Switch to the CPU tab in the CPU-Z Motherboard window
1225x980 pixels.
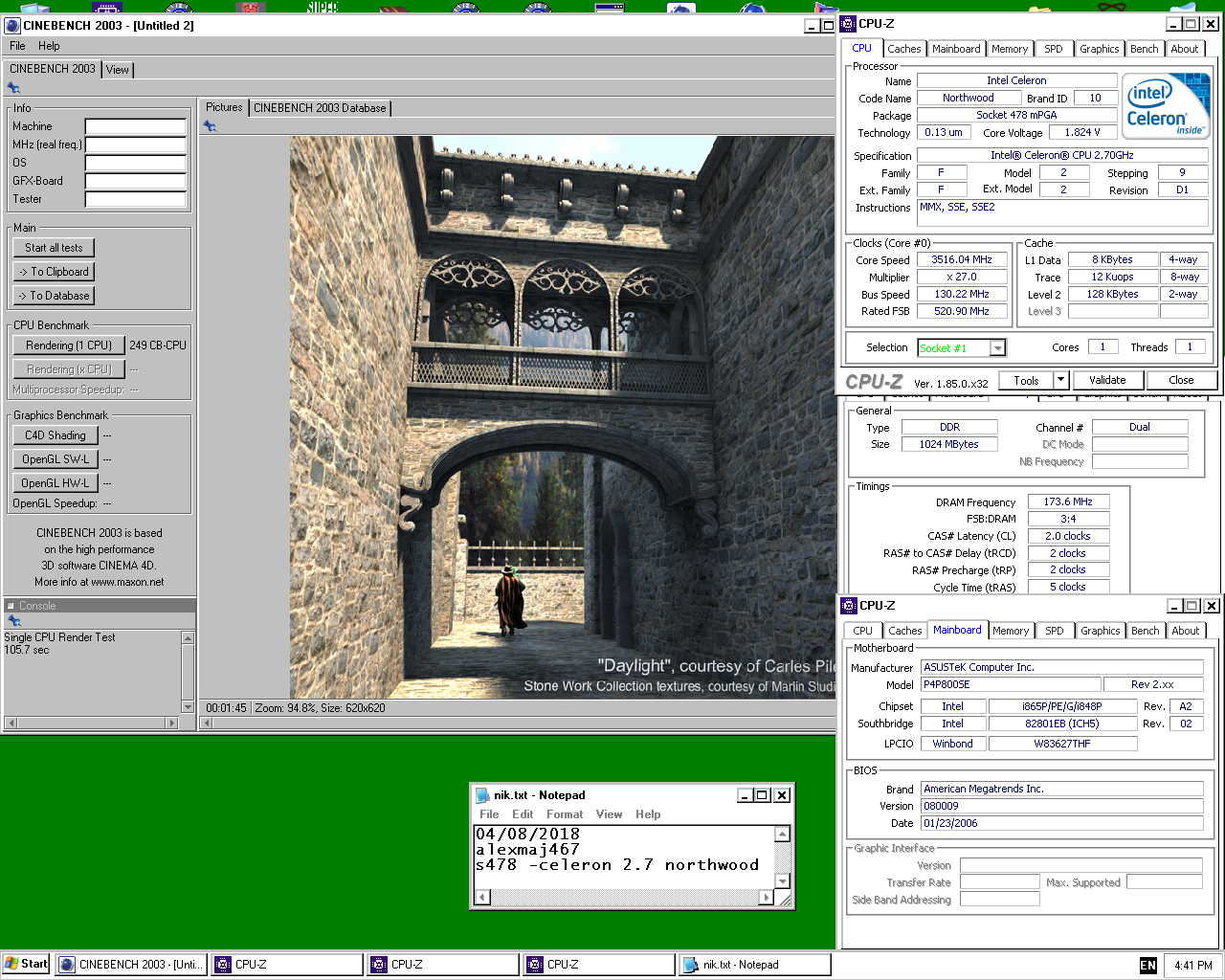(863, 631)
